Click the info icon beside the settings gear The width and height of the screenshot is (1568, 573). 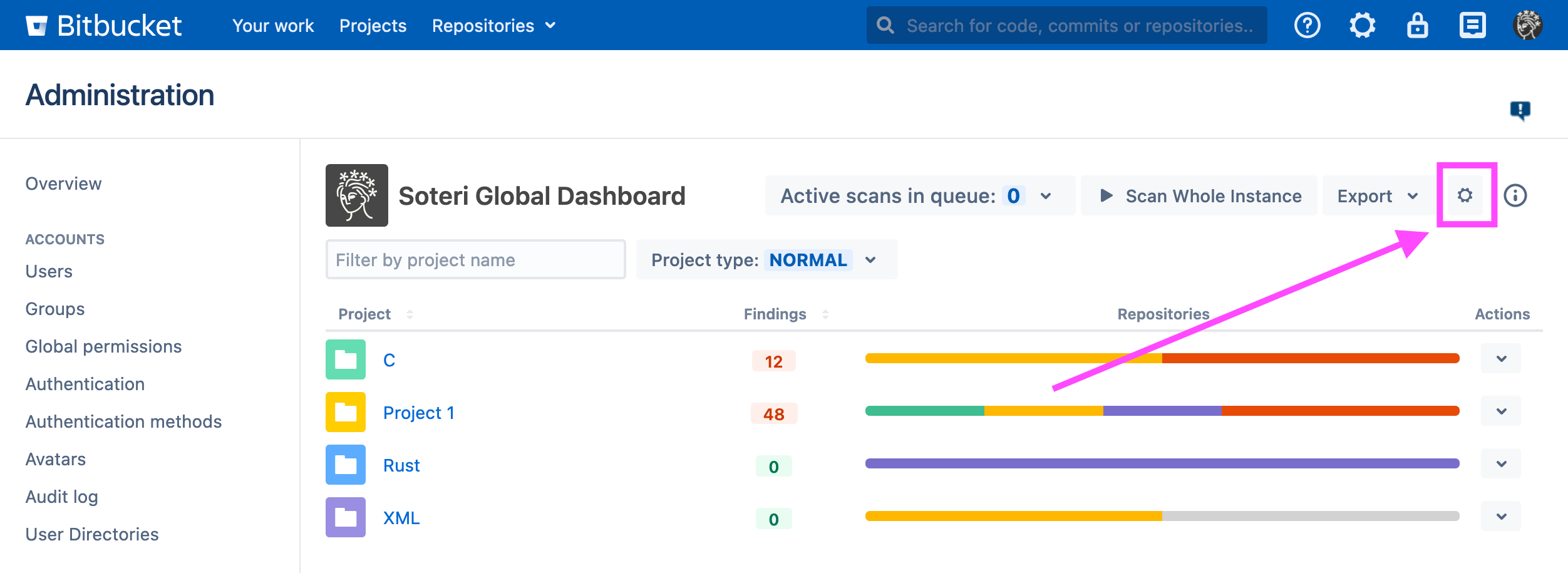pyautogui.click(x=1515, y=195)
